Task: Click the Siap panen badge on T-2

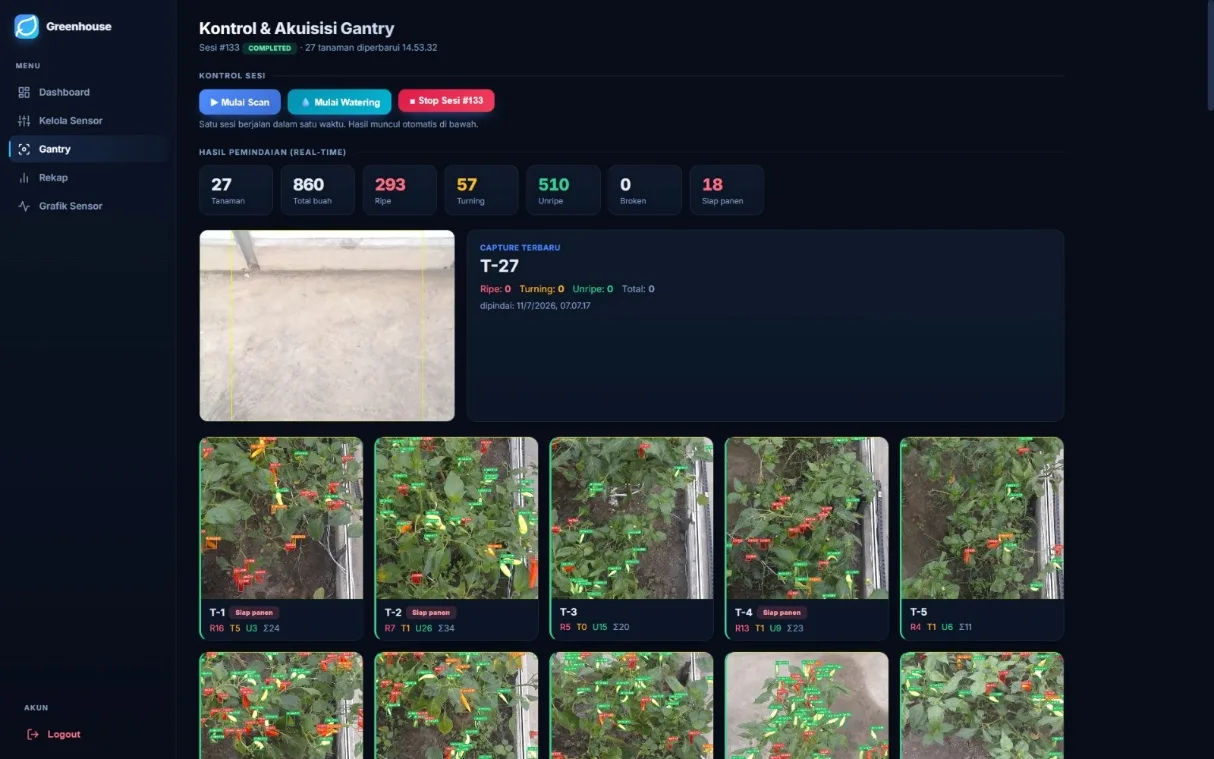Action: pos(431,613)
